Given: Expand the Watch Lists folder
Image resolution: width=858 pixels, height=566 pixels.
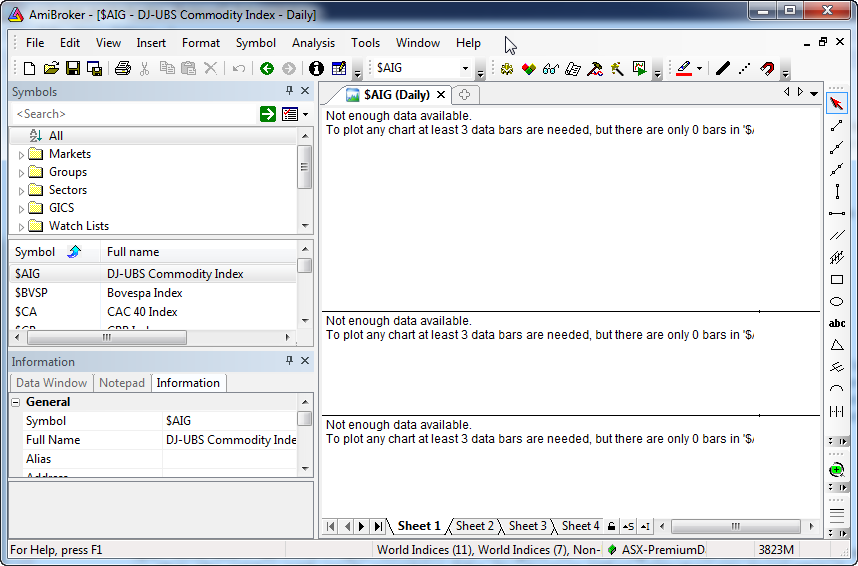Looking at the screenshot, I should coord(21,227).
